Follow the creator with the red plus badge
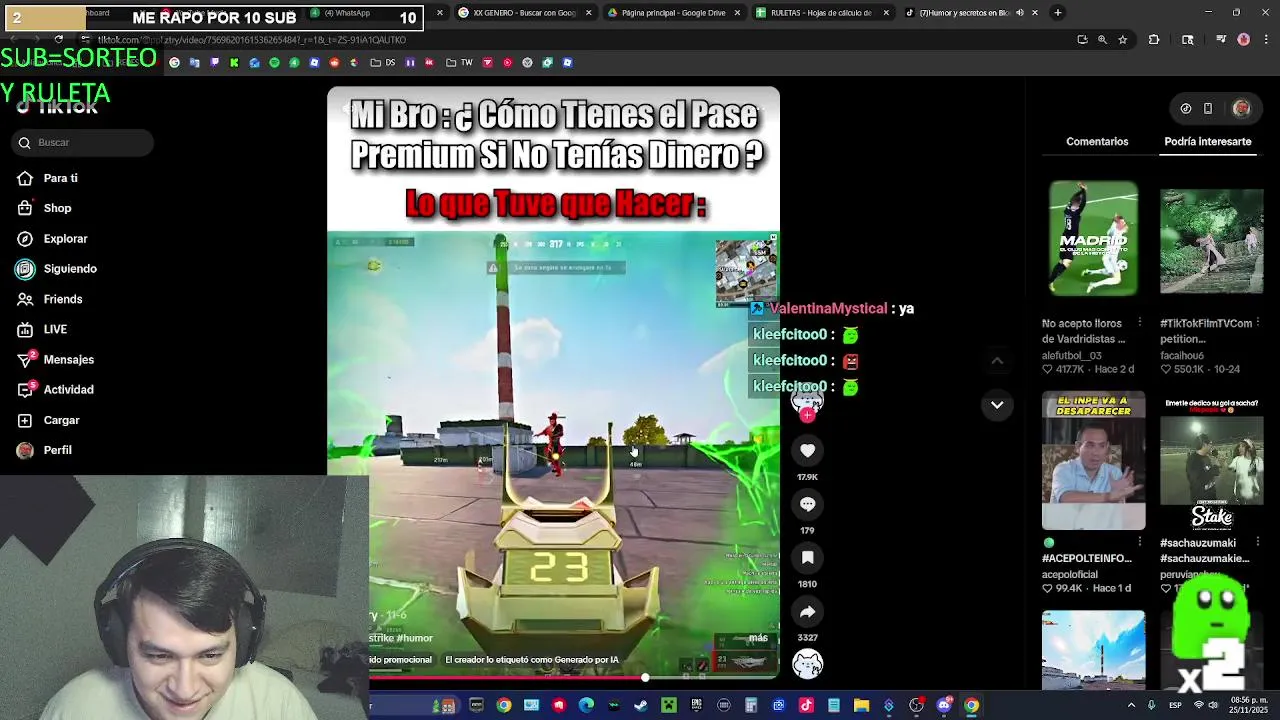Screen dimensions: 1280x720 tap(808, 415)
